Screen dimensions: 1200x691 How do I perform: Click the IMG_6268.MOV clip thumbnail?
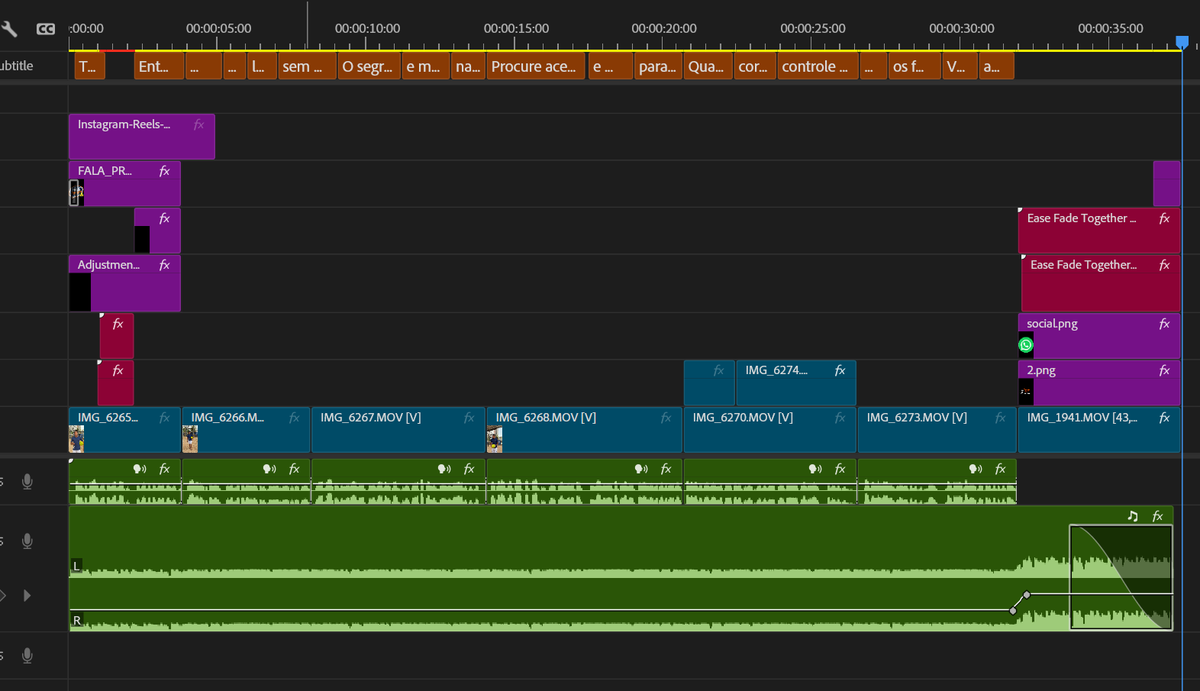pyautogui.click(x=494, y=439)
